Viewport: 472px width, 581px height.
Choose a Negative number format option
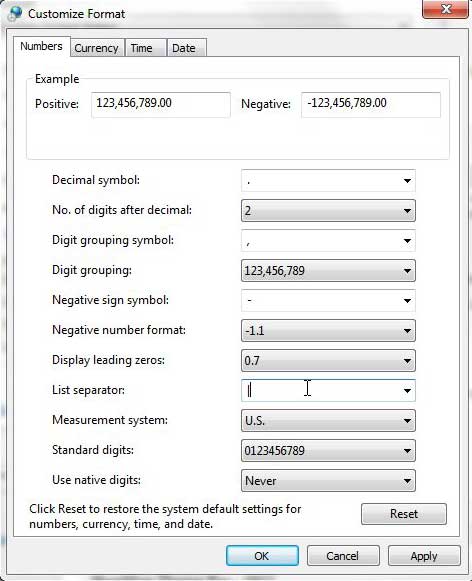tap(328, 331)
